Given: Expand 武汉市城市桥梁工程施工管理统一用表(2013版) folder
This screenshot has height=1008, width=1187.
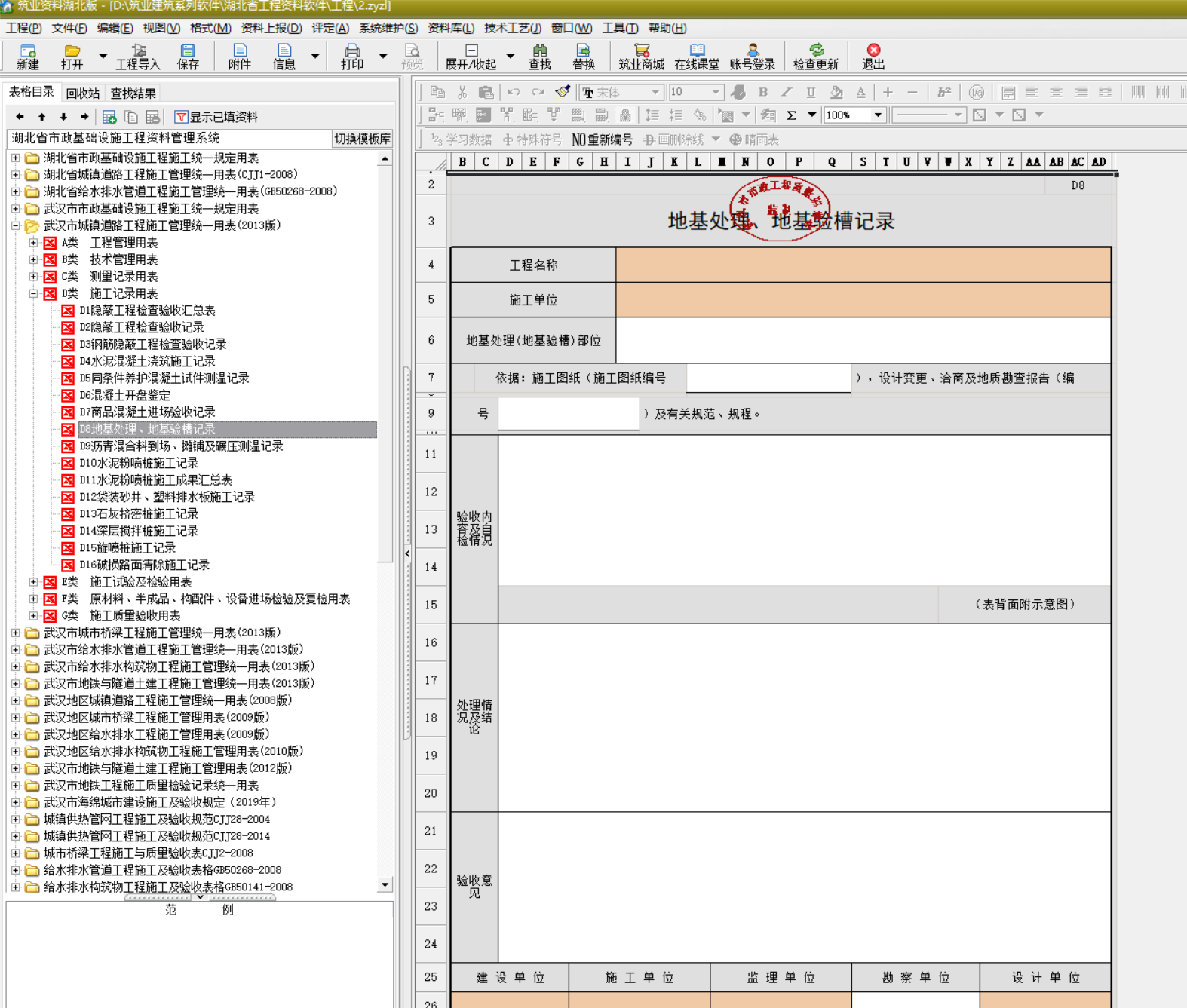Looking at the screenshot, I should 16,633.
